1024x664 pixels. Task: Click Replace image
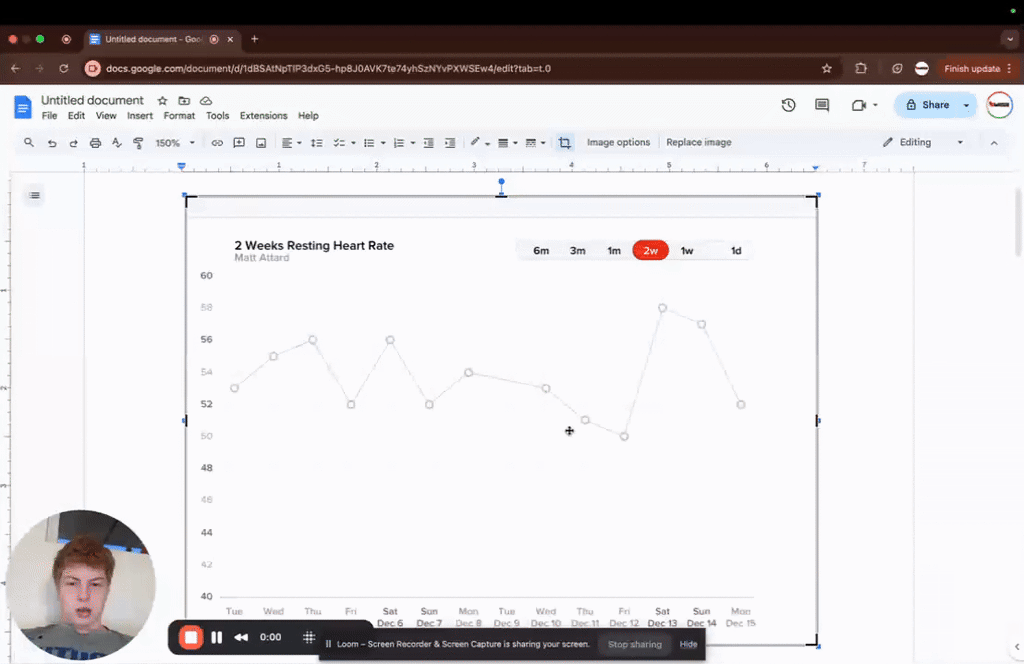[699, 142]
